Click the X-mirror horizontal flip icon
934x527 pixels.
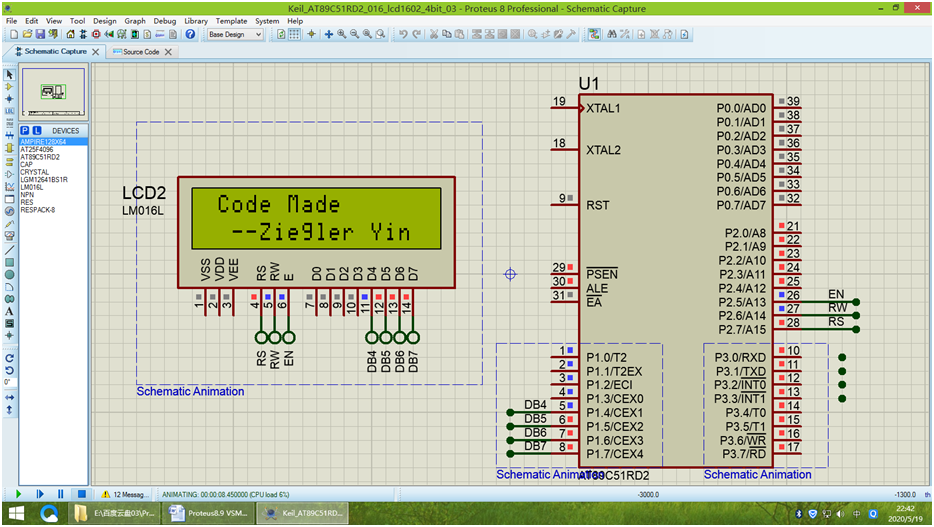(9, 397)
